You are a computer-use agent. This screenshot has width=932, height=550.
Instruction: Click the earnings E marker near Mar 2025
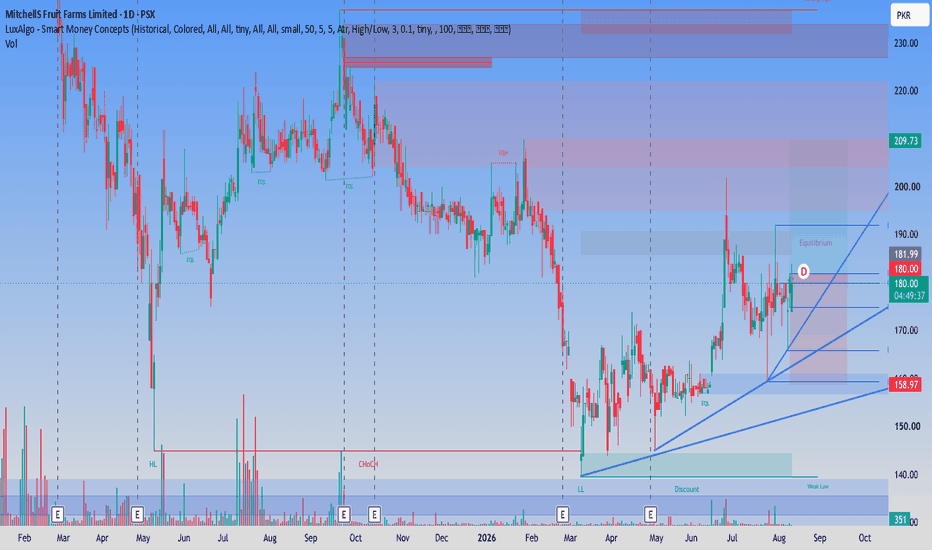pos(58,514)
